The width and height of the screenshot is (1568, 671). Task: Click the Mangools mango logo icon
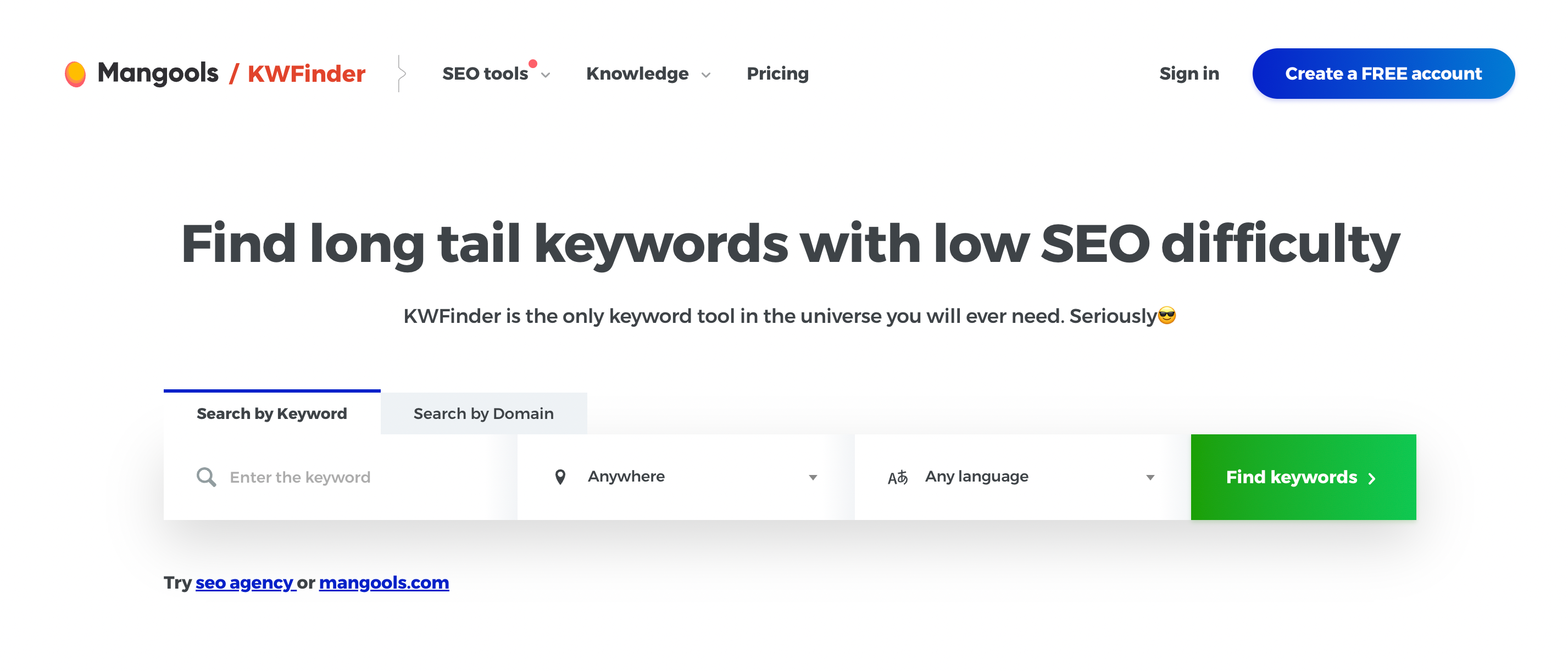[x=77, y=73]
